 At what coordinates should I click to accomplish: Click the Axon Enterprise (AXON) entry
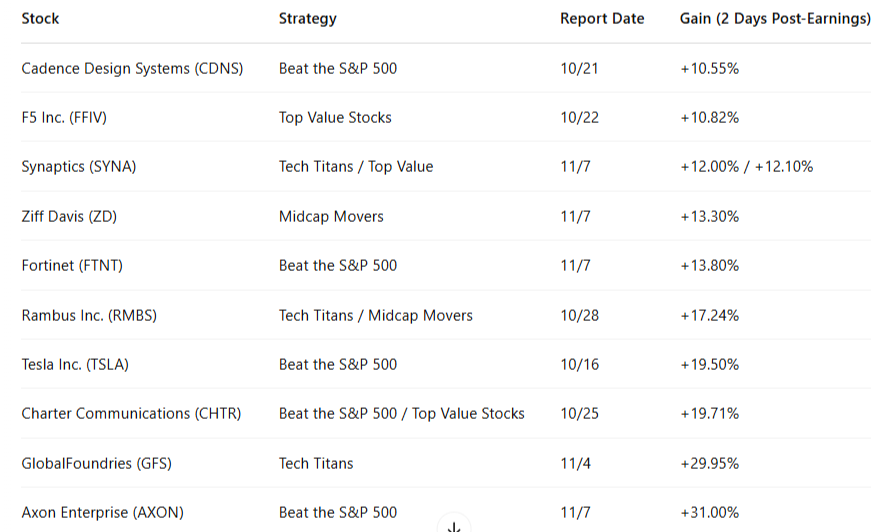pos(102,513)
